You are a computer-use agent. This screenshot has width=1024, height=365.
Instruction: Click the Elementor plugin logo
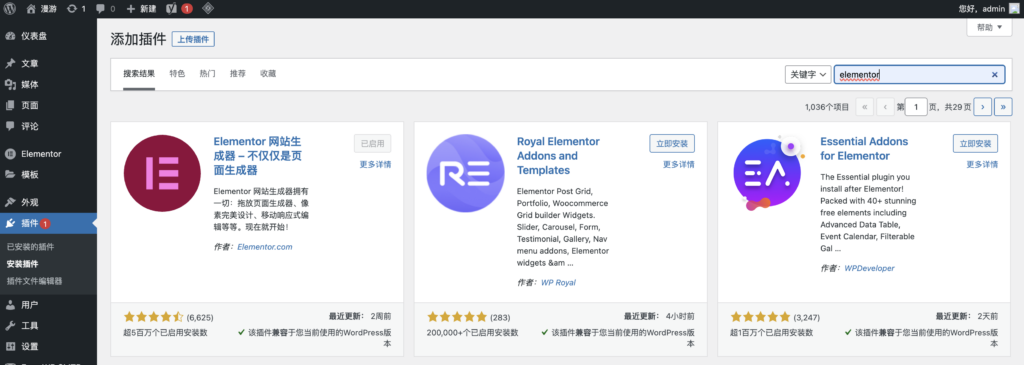163,173
